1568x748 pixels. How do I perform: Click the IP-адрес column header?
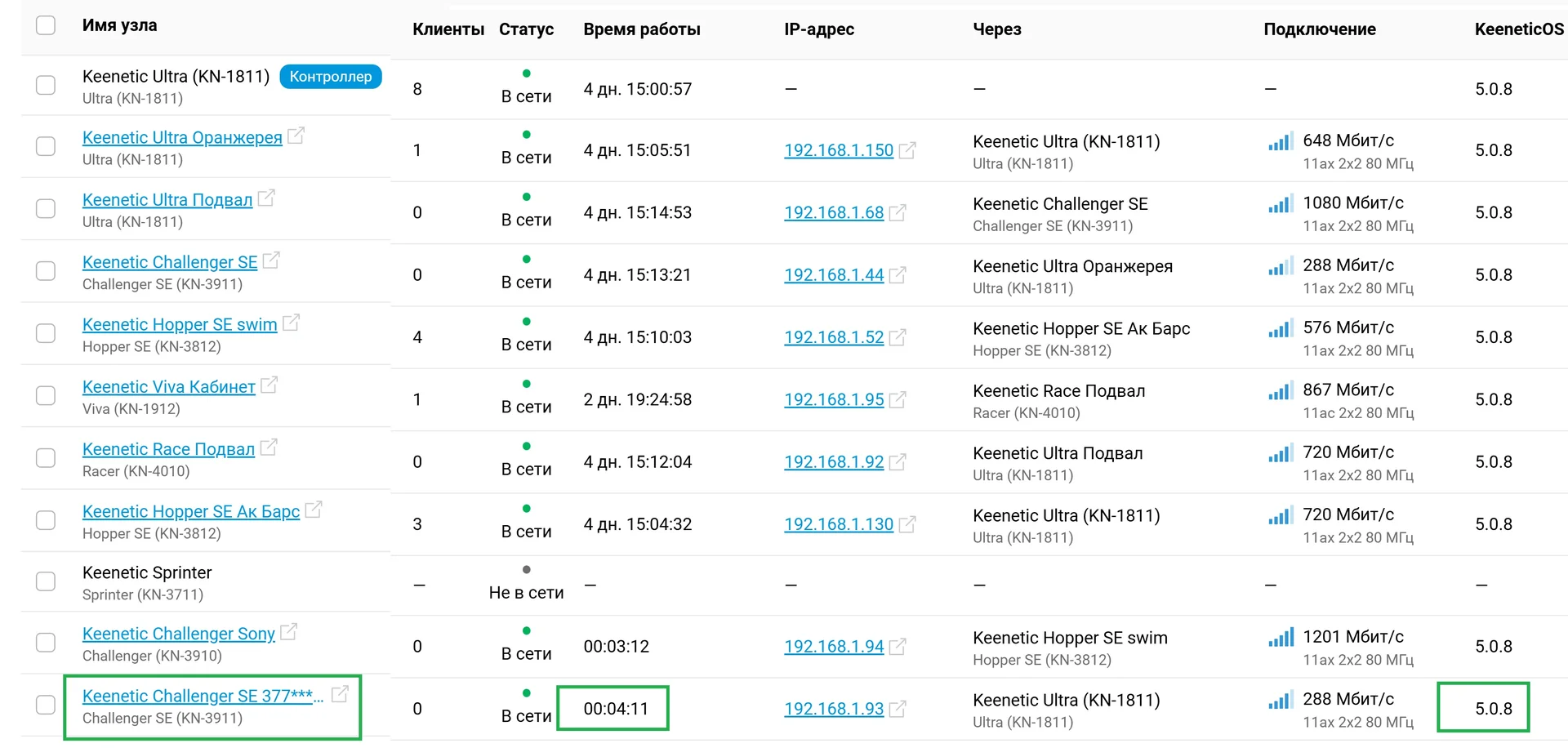point(819,29)
